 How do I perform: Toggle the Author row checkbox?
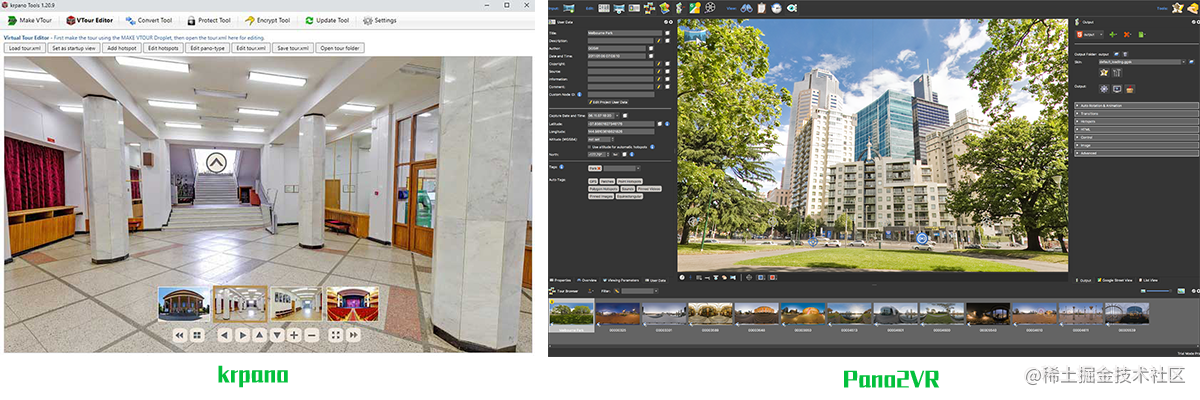[650, 48]
